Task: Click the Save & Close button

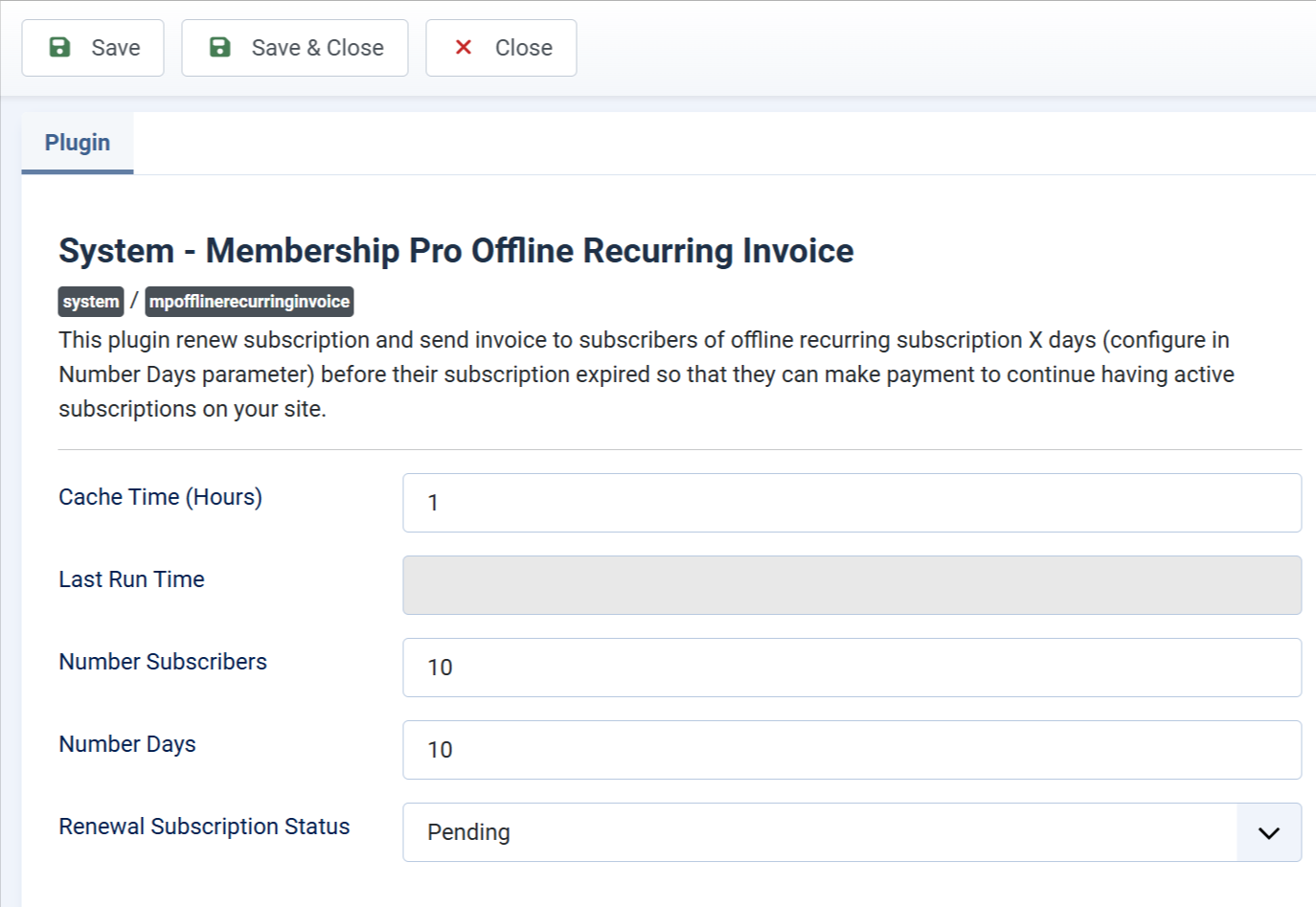Action: [x=295, y=48]
